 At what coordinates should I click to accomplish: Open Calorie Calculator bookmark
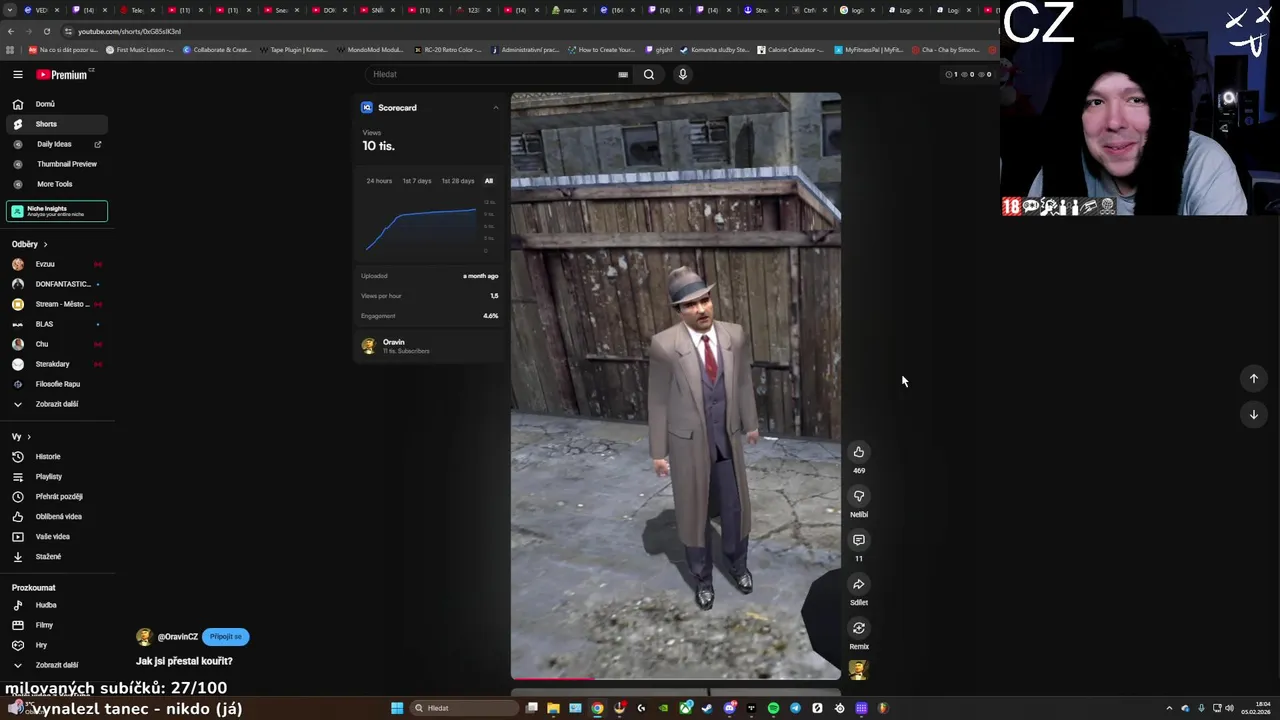[791, 49]
